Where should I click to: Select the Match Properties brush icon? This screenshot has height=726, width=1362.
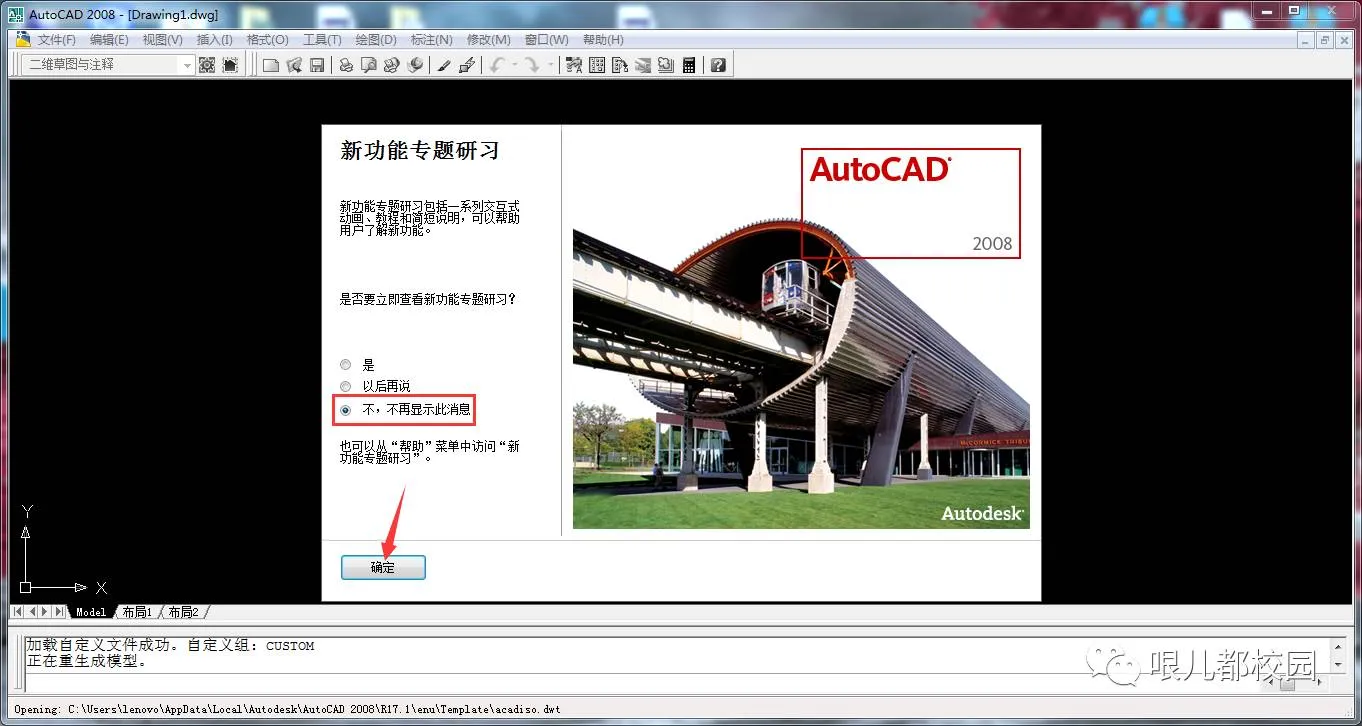click(x=444, y=65)
